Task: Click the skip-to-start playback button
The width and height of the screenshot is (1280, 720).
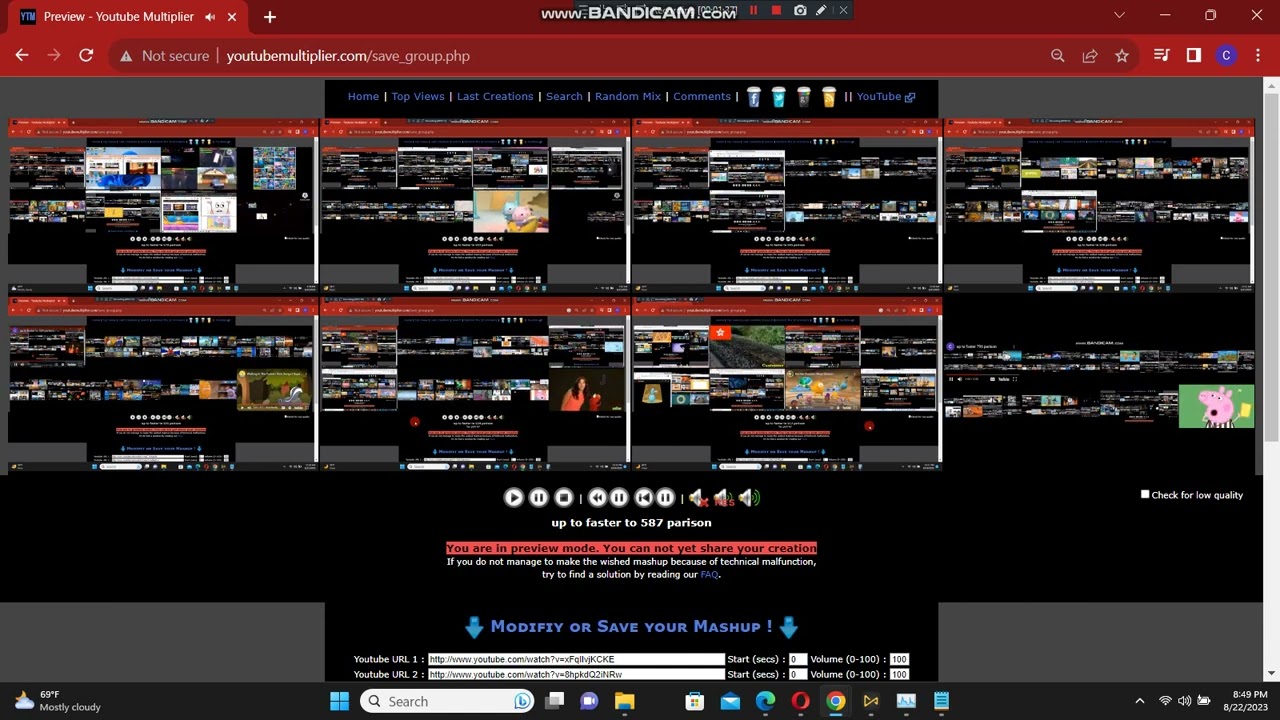Action: pyautogui.click(x=644, y=497)
